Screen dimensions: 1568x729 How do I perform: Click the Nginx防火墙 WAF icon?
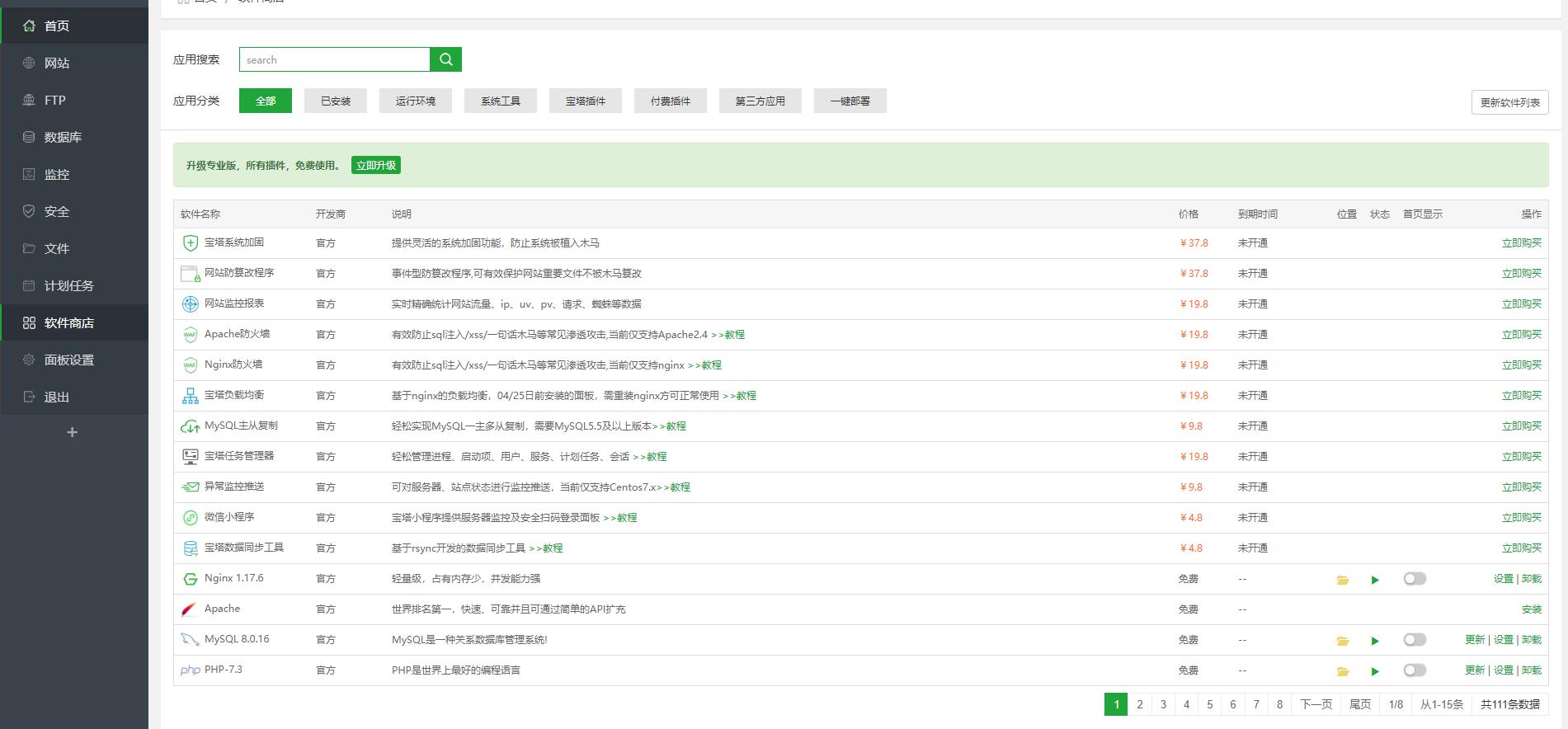(x=191, y=365)
